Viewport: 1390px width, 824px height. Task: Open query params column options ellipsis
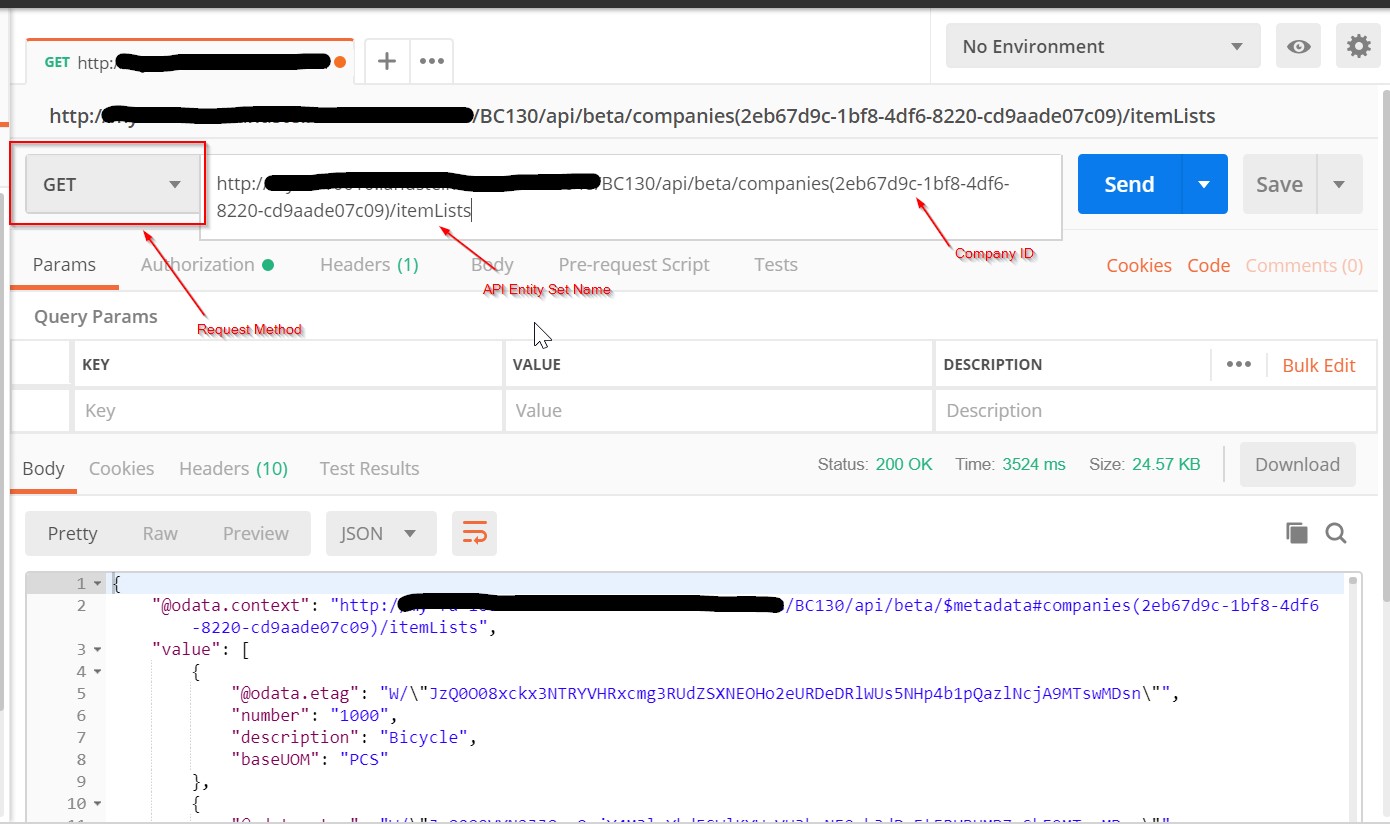(1238, 364)
